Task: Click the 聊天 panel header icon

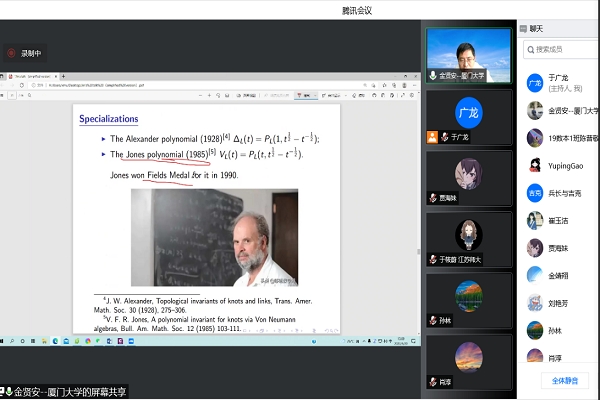Action: point(523,28)
